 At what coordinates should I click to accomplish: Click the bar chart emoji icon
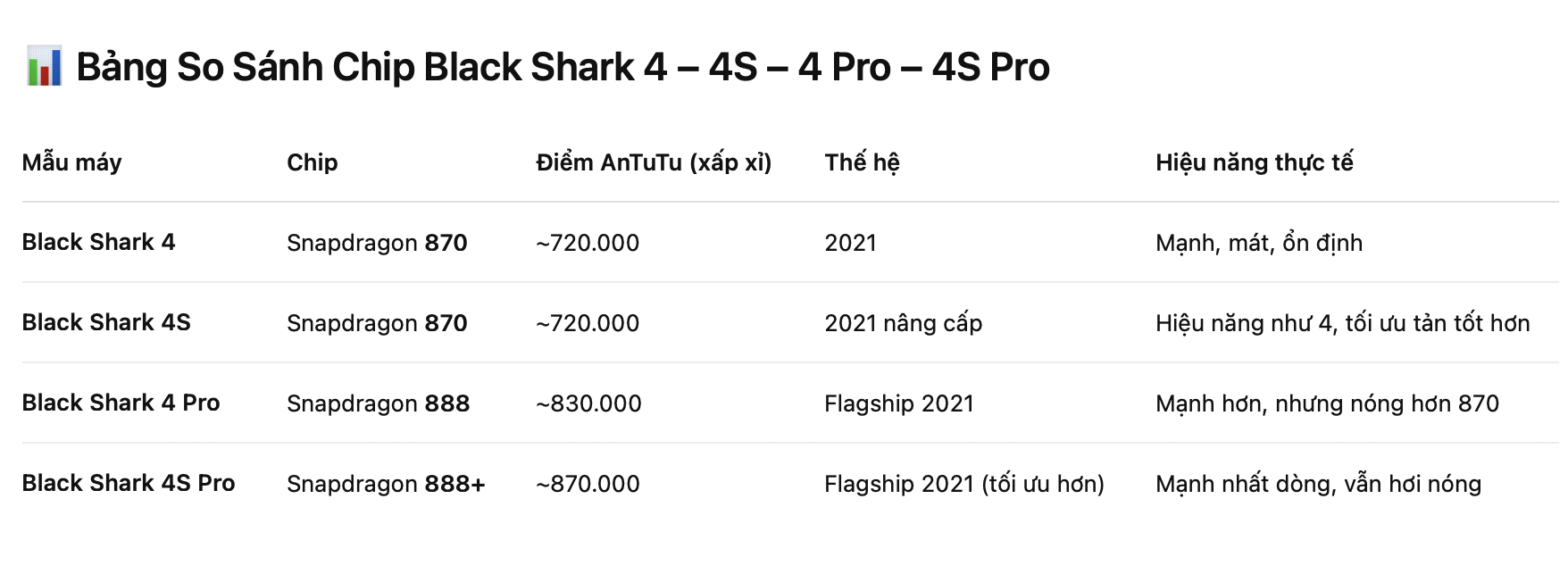click(x=44, y=67)
